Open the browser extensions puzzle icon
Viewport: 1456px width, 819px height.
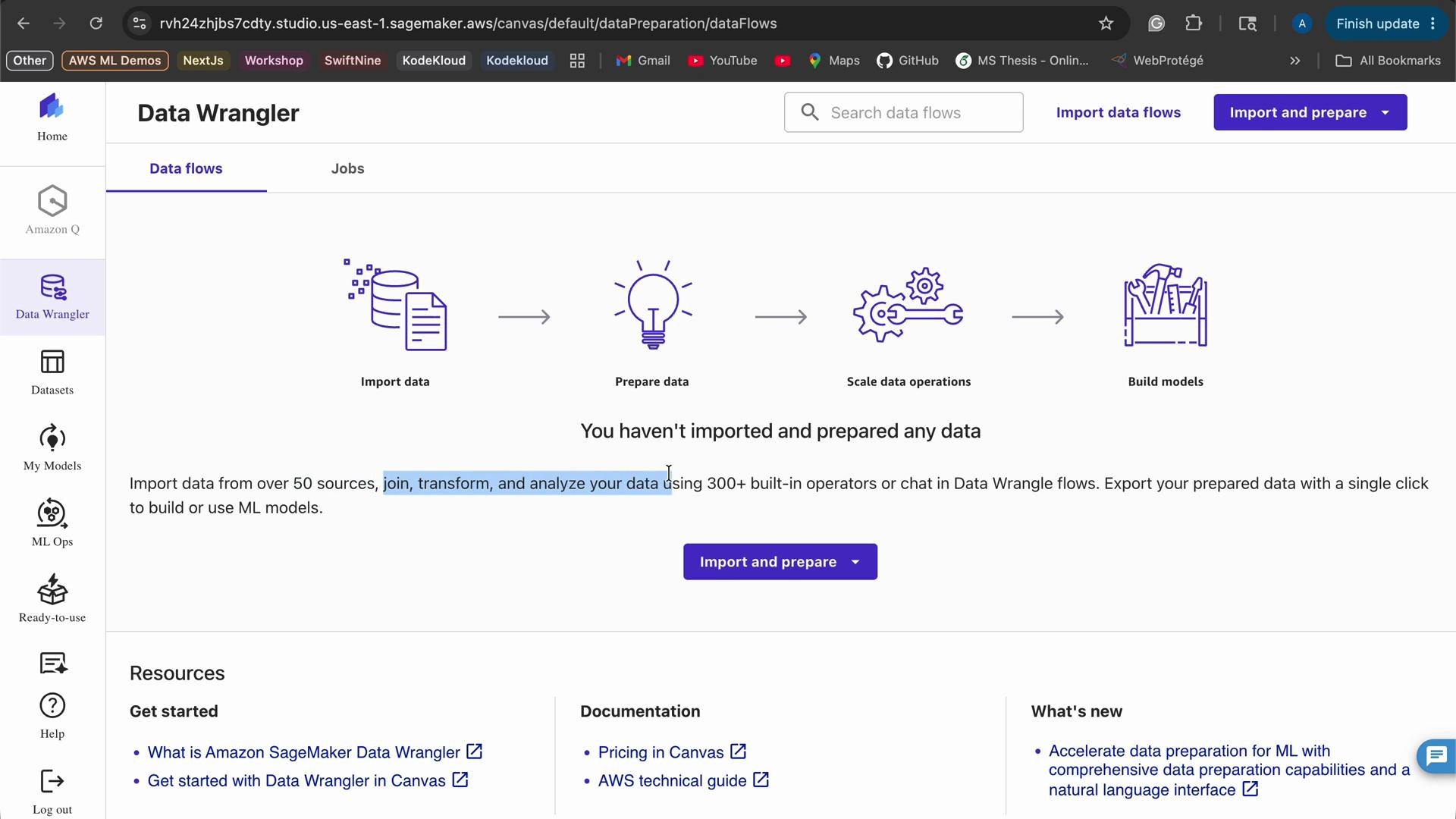pyautogui.click(x=1194, y=24)
